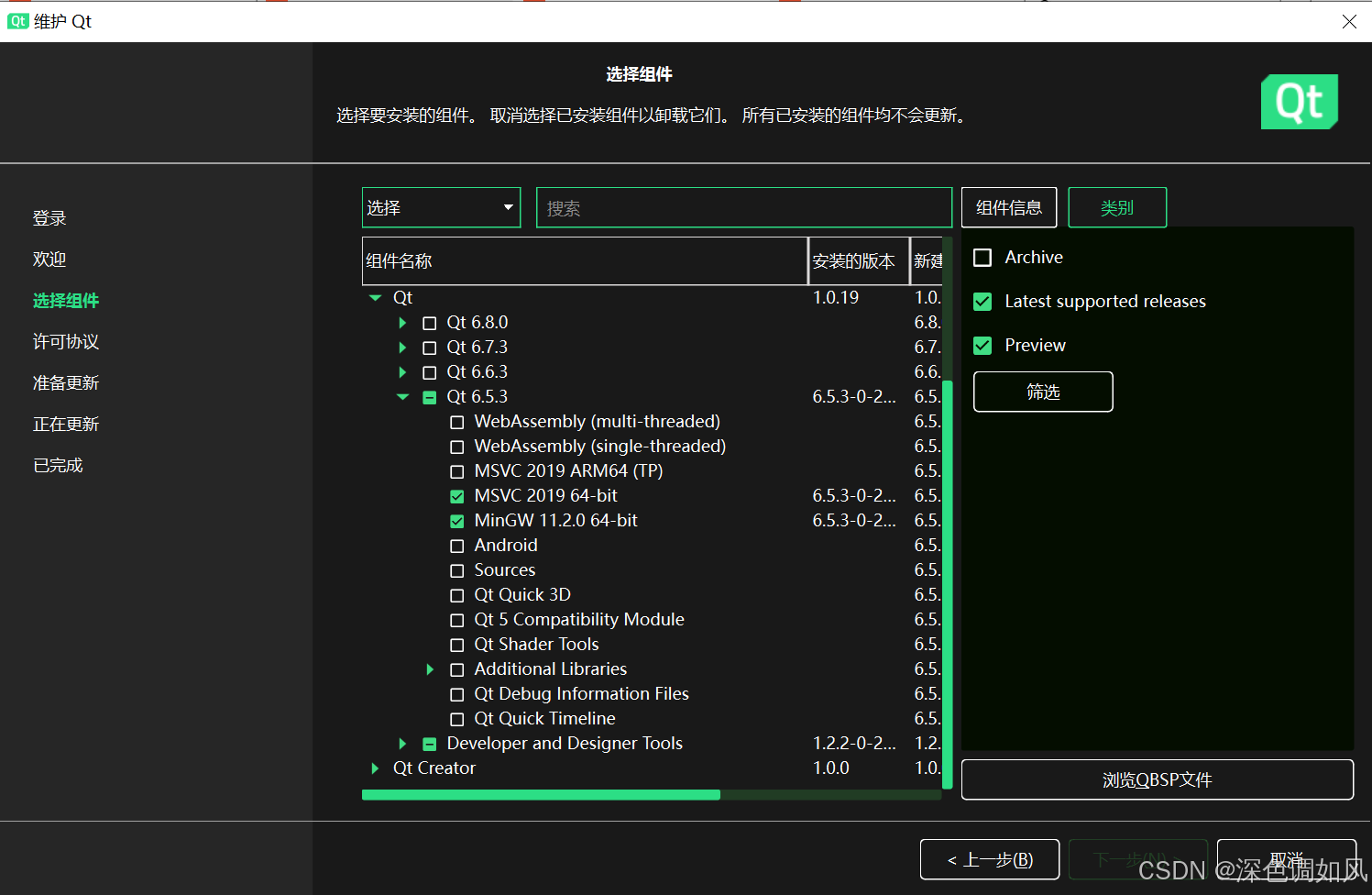The image size is (1372, 895).
Task: Select the 许可协议 step in sidebar
Action: pos(66,342)
